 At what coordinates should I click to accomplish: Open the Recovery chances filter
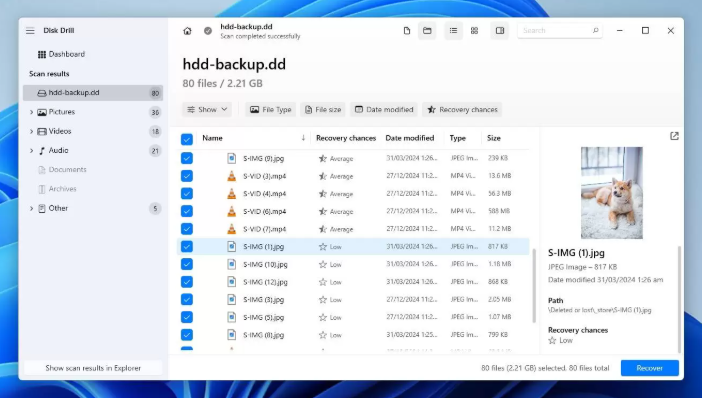pyautogui.click(x=462, y=109)
